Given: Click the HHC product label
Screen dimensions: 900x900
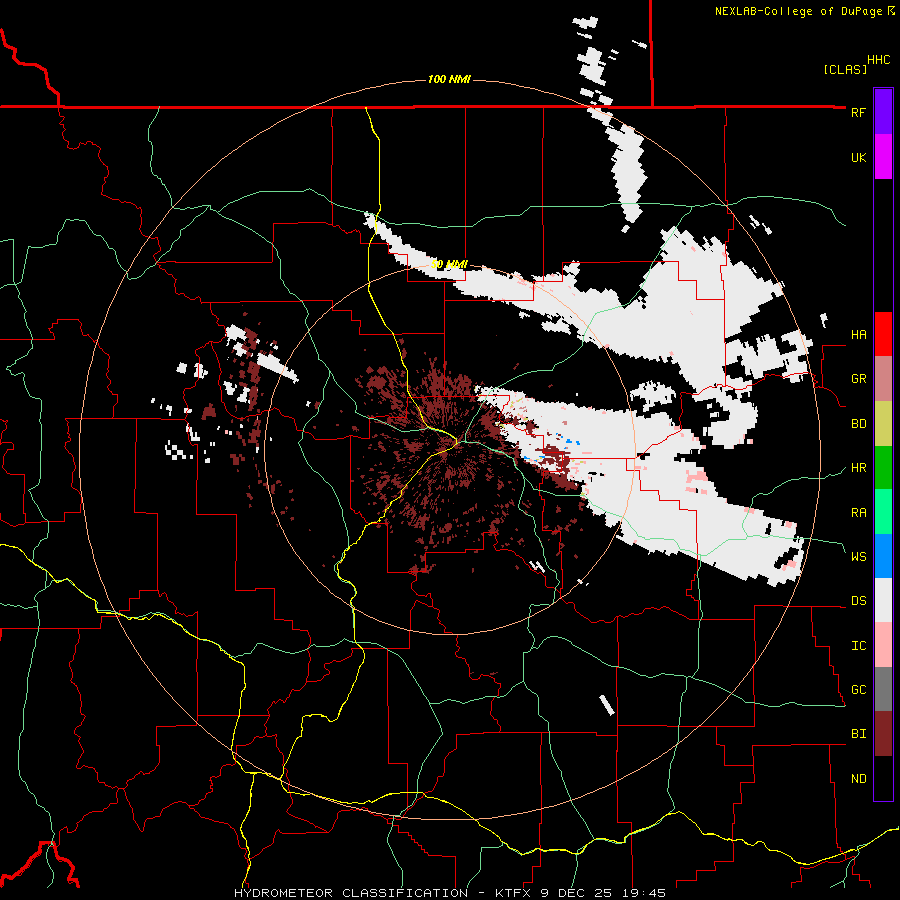Looking at the screenshot, I should (x=878, y=60).
